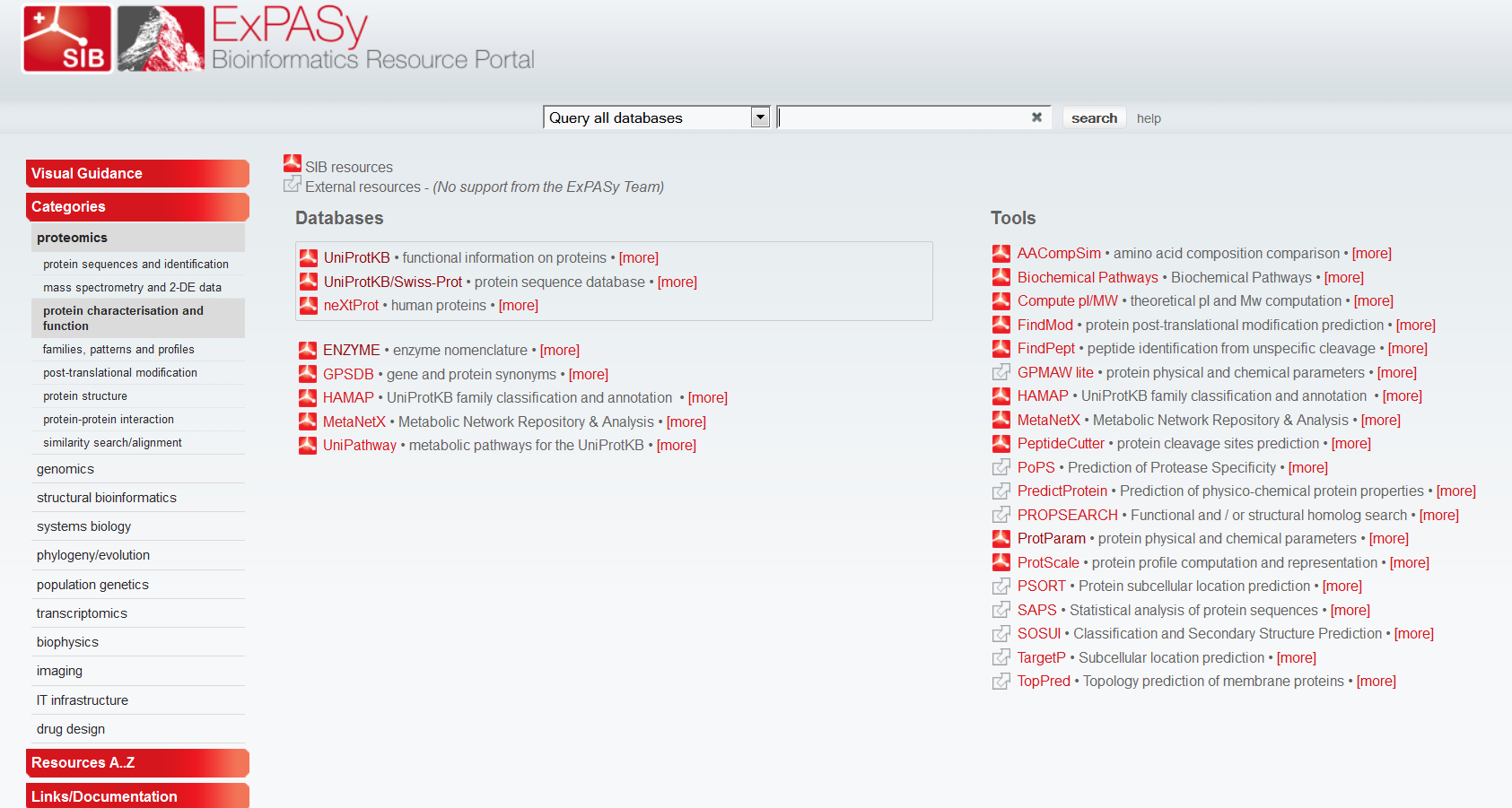Click the SIB icon beside ProtScale

(x=1001, y=562)
